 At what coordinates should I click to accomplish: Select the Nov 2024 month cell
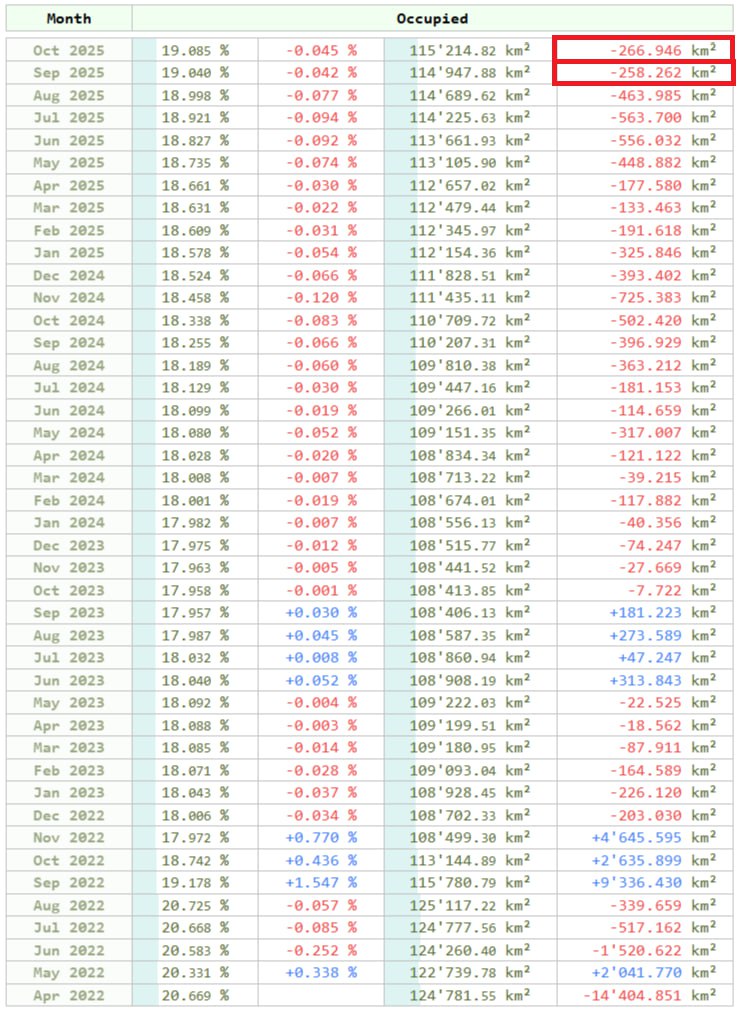point(68,298)
